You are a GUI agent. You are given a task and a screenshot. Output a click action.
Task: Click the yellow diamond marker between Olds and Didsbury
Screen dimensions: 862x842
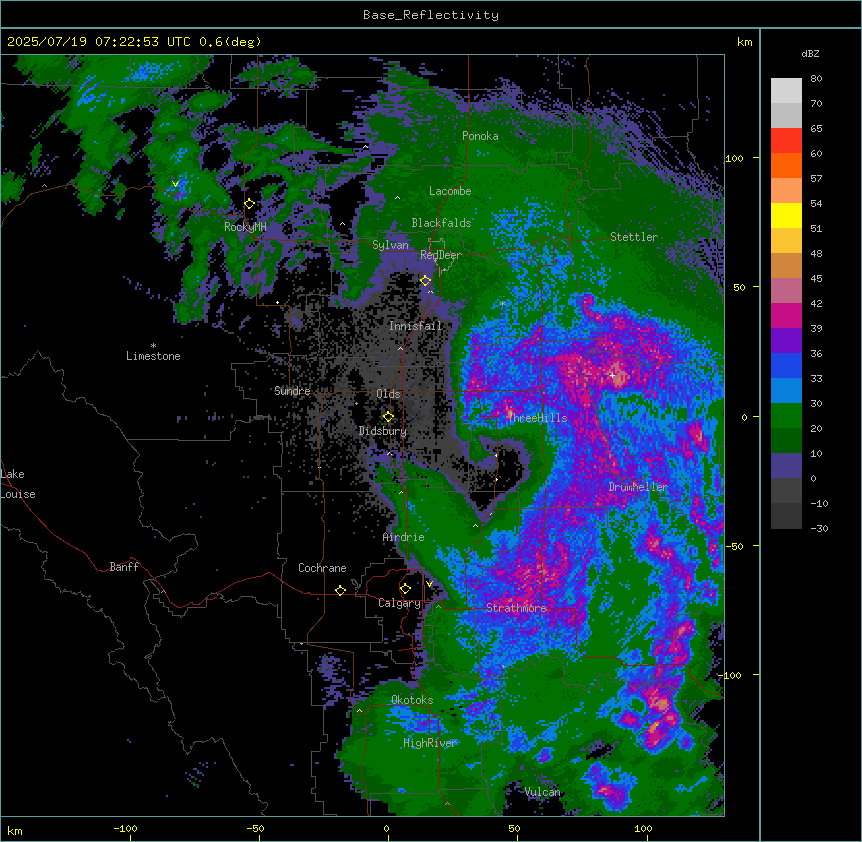[x=388, y=417]
